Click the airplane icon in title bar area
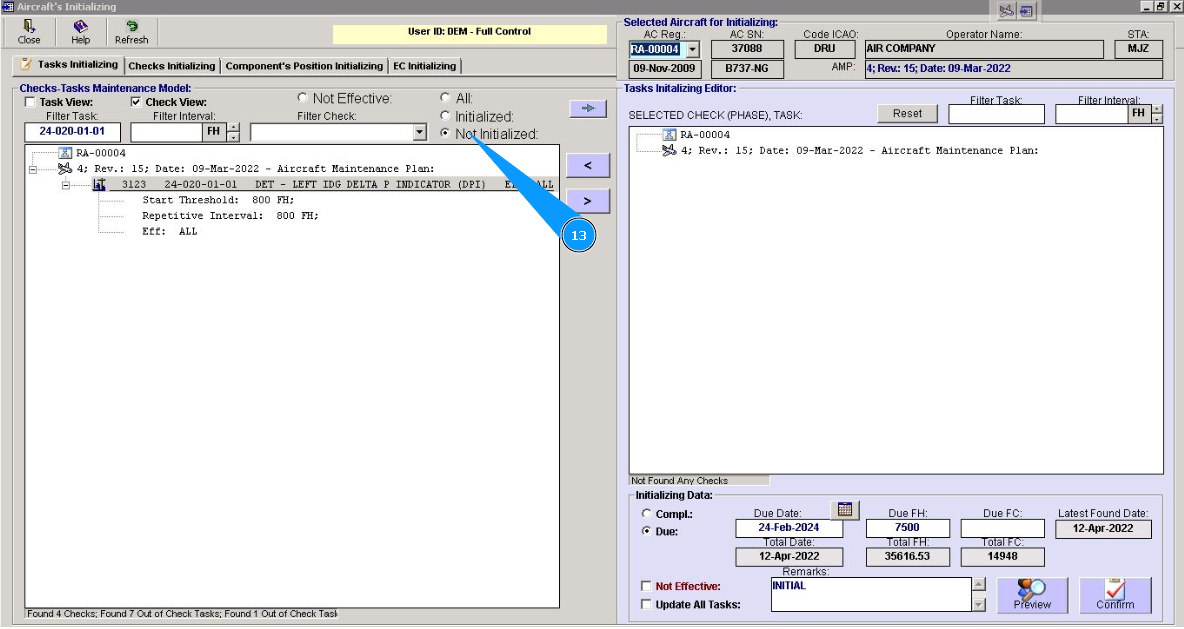 pyautogui.click(x=1007, y=11)
